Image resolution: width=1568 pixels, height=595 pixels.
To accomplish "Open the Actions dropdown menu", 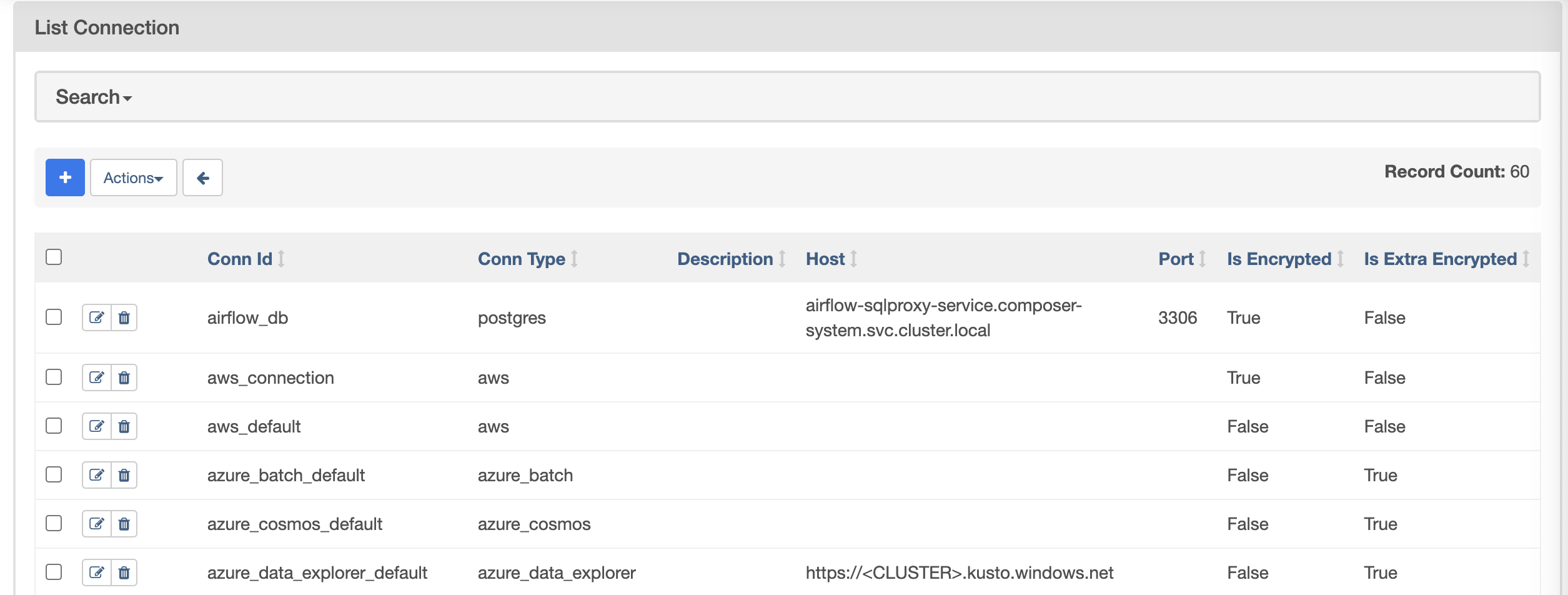I will [133, 178].
